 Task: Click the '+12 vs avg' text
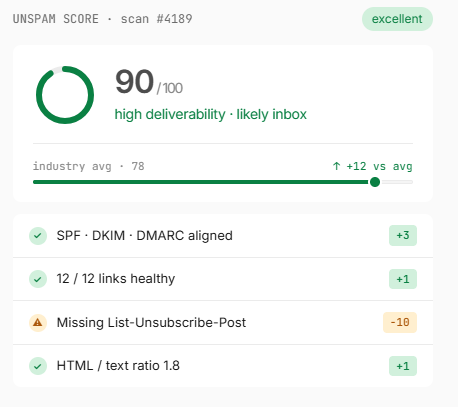coord(379,166)
